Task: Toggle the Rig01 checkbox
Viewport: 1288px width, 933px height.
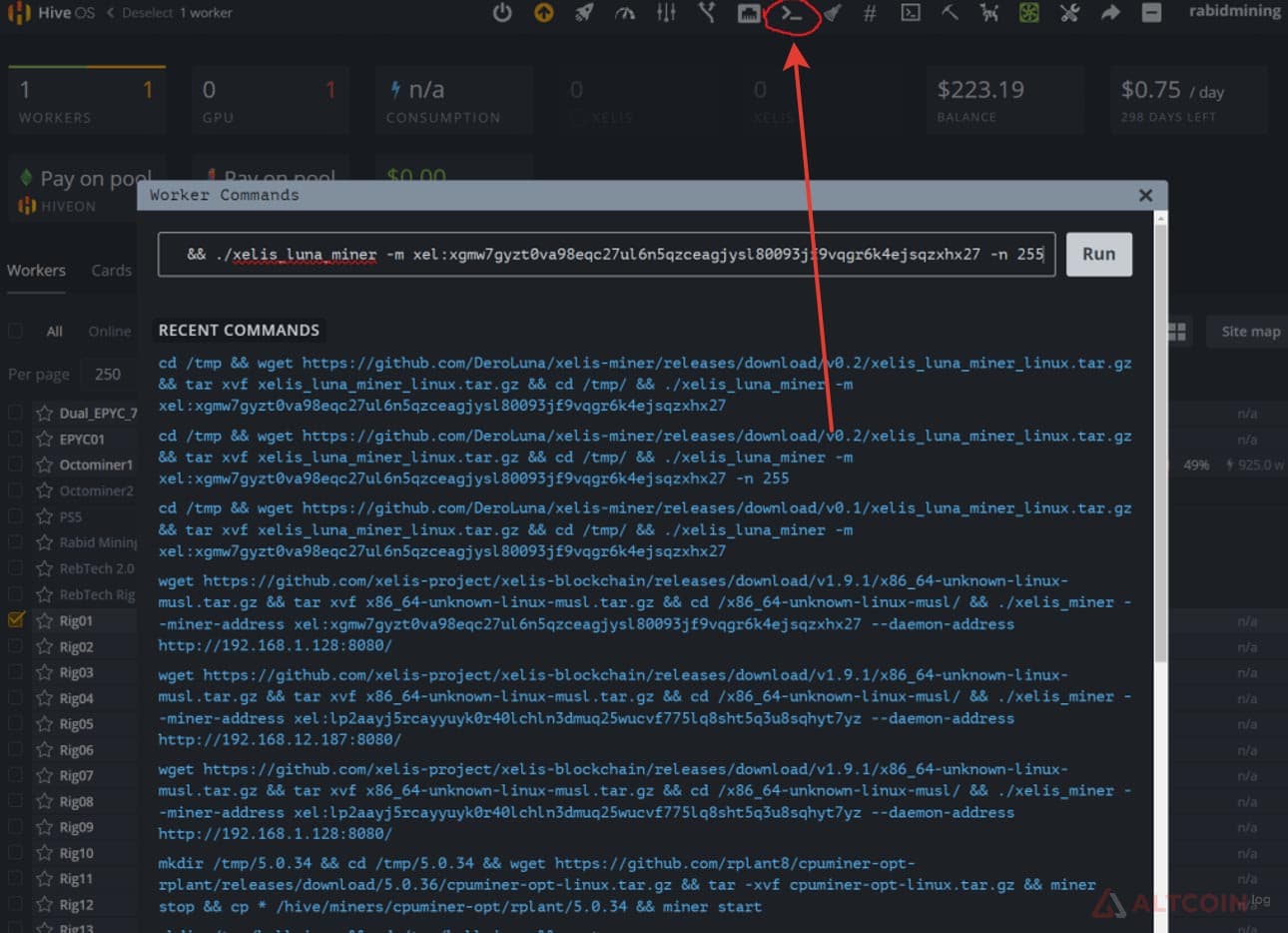Action: [15, 619]
